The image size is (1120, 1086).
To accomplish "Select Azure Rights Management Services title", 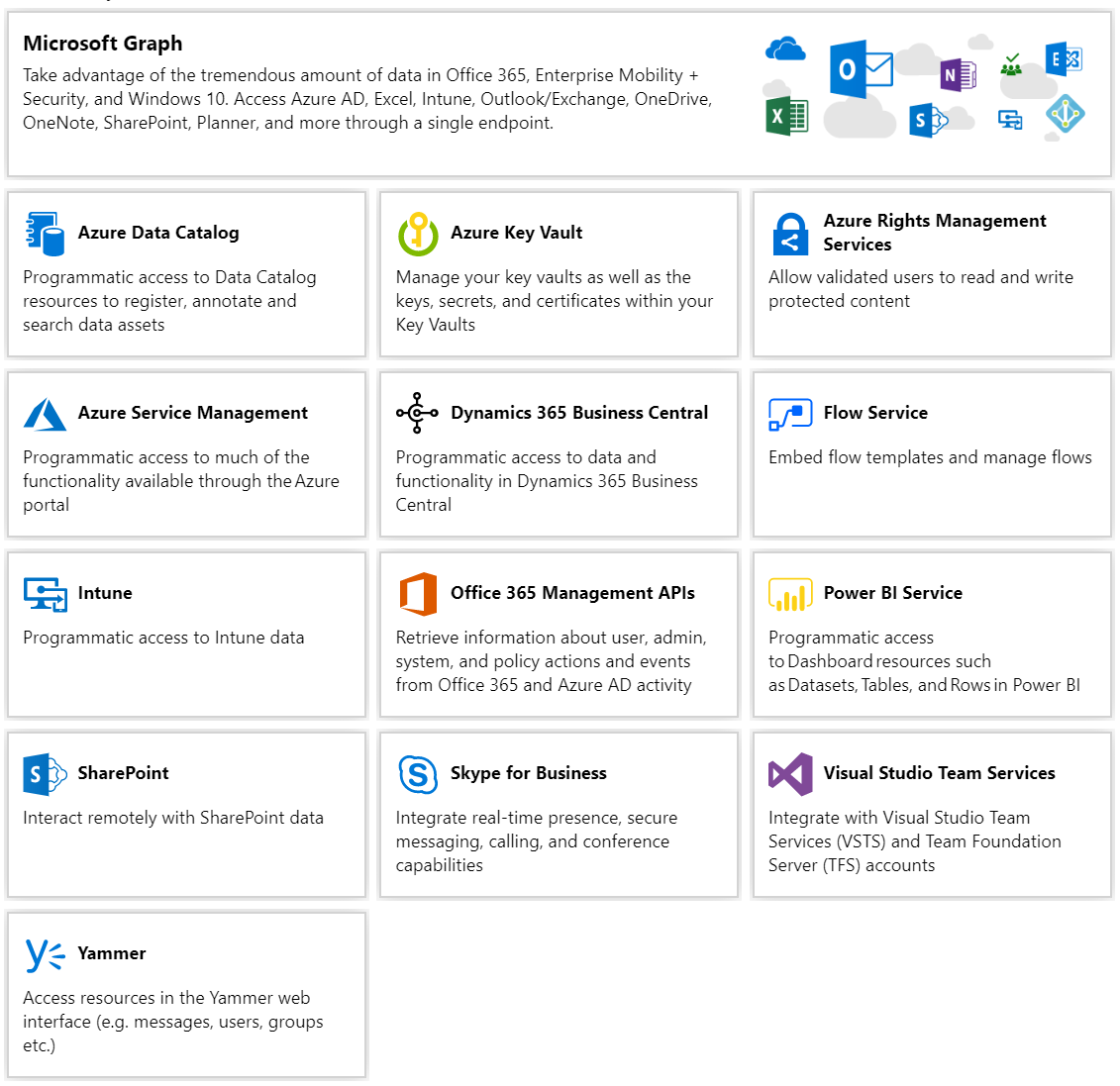I will pyautogui.click(x=934, y=233).
